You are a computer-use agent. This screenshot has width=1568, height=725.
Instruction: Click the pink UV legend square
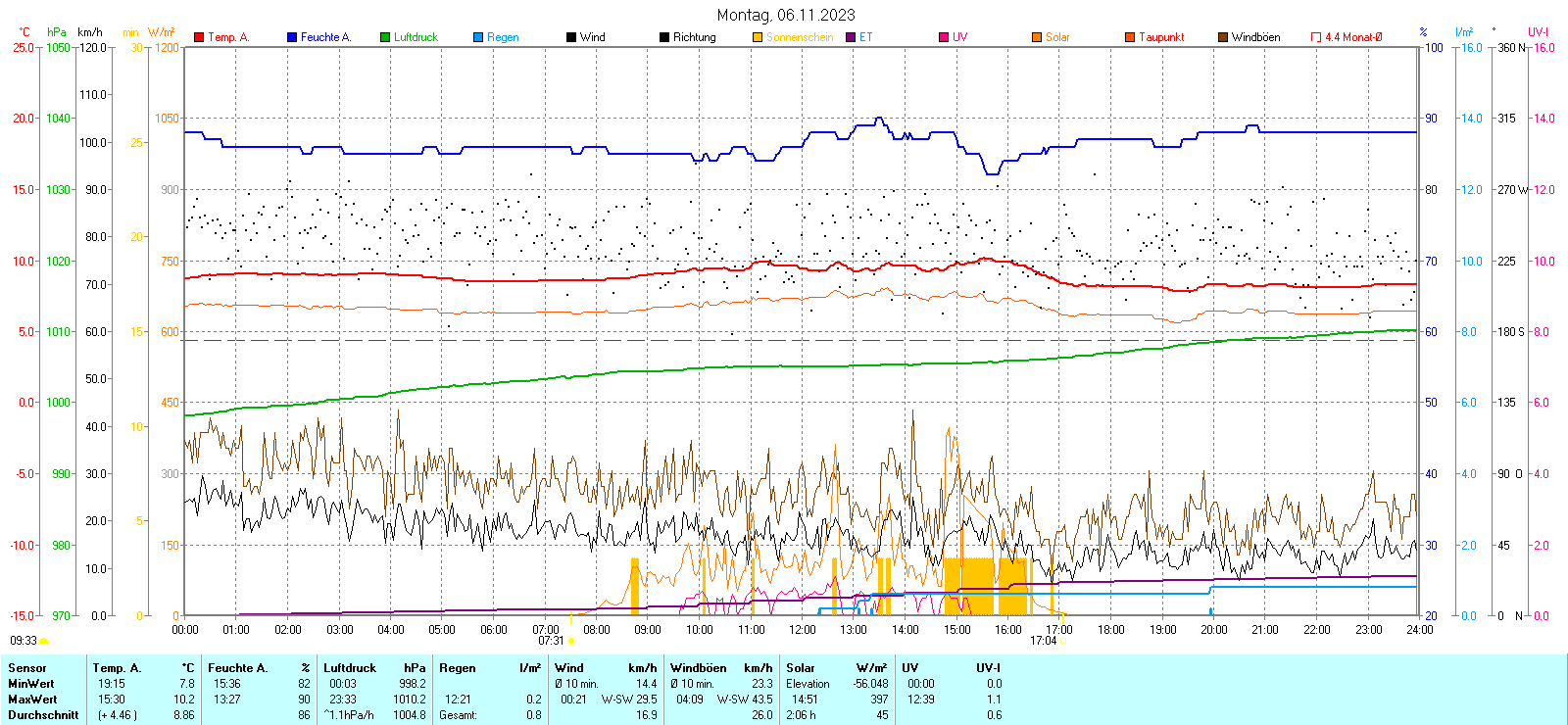944,37
